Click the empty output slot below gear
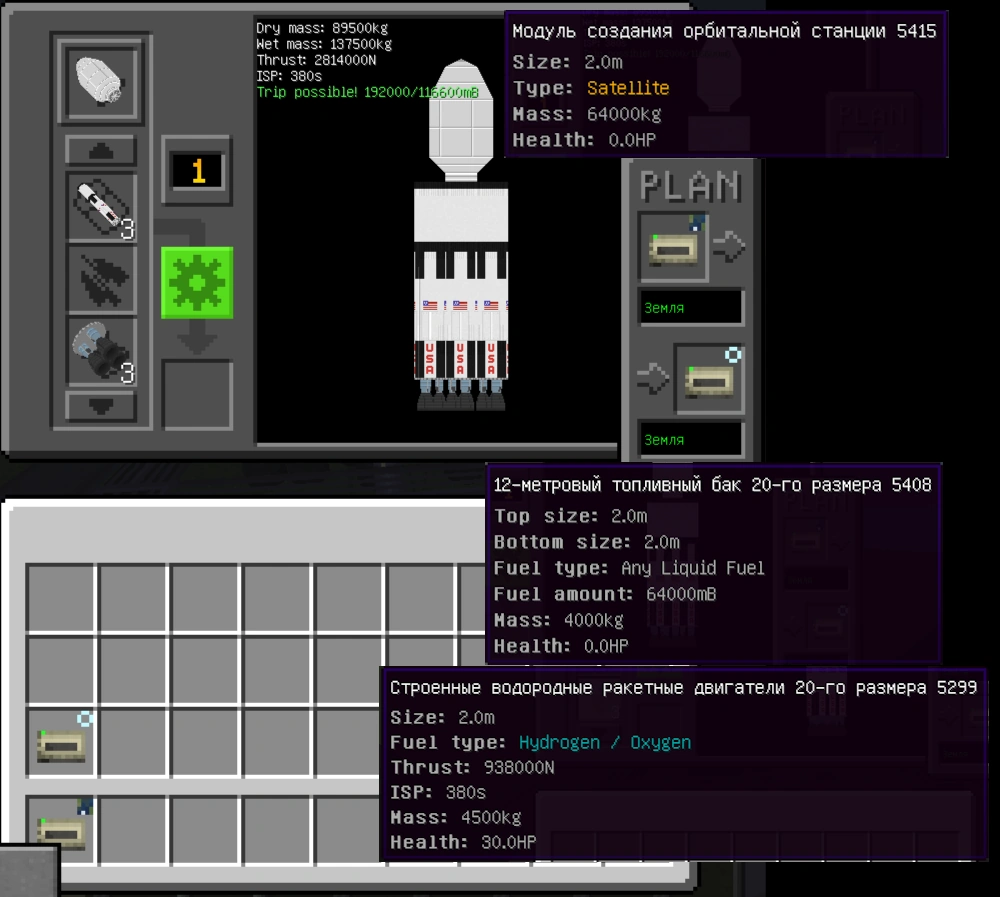Viewport: 1000px width, 897px height. click(x=197, y=395)
